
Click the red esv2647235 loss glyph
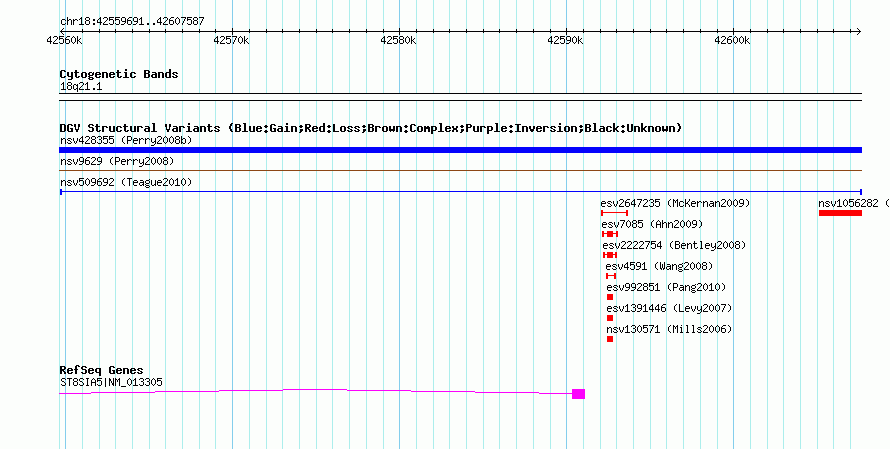pos(614,213)
